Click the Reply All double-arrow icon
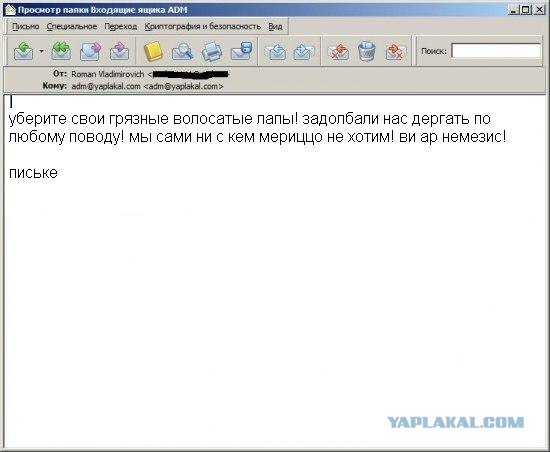Screen dimensions: 550x452 pos(61,51)
